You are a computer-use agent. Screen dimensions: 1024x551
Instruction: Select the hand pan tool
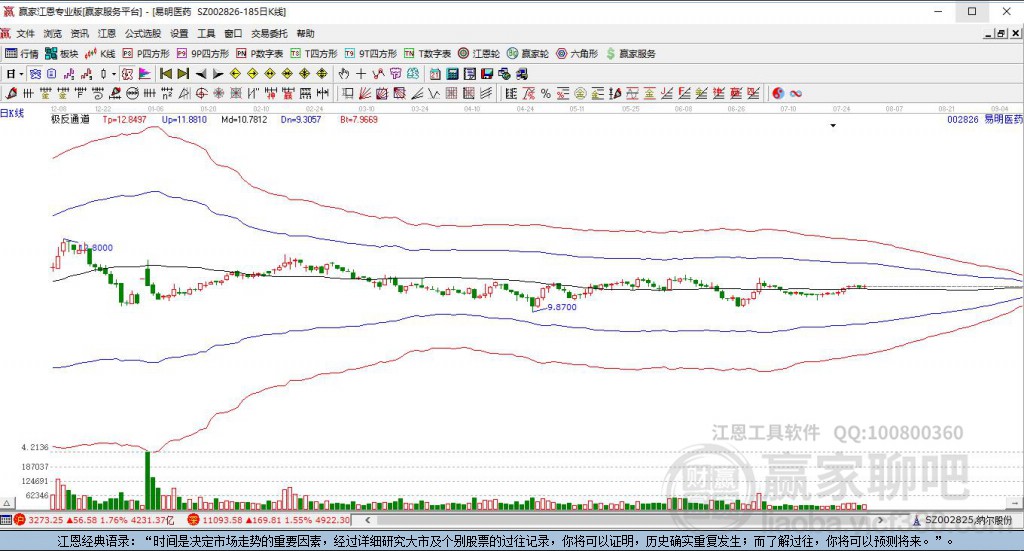(x=344, y=74)
